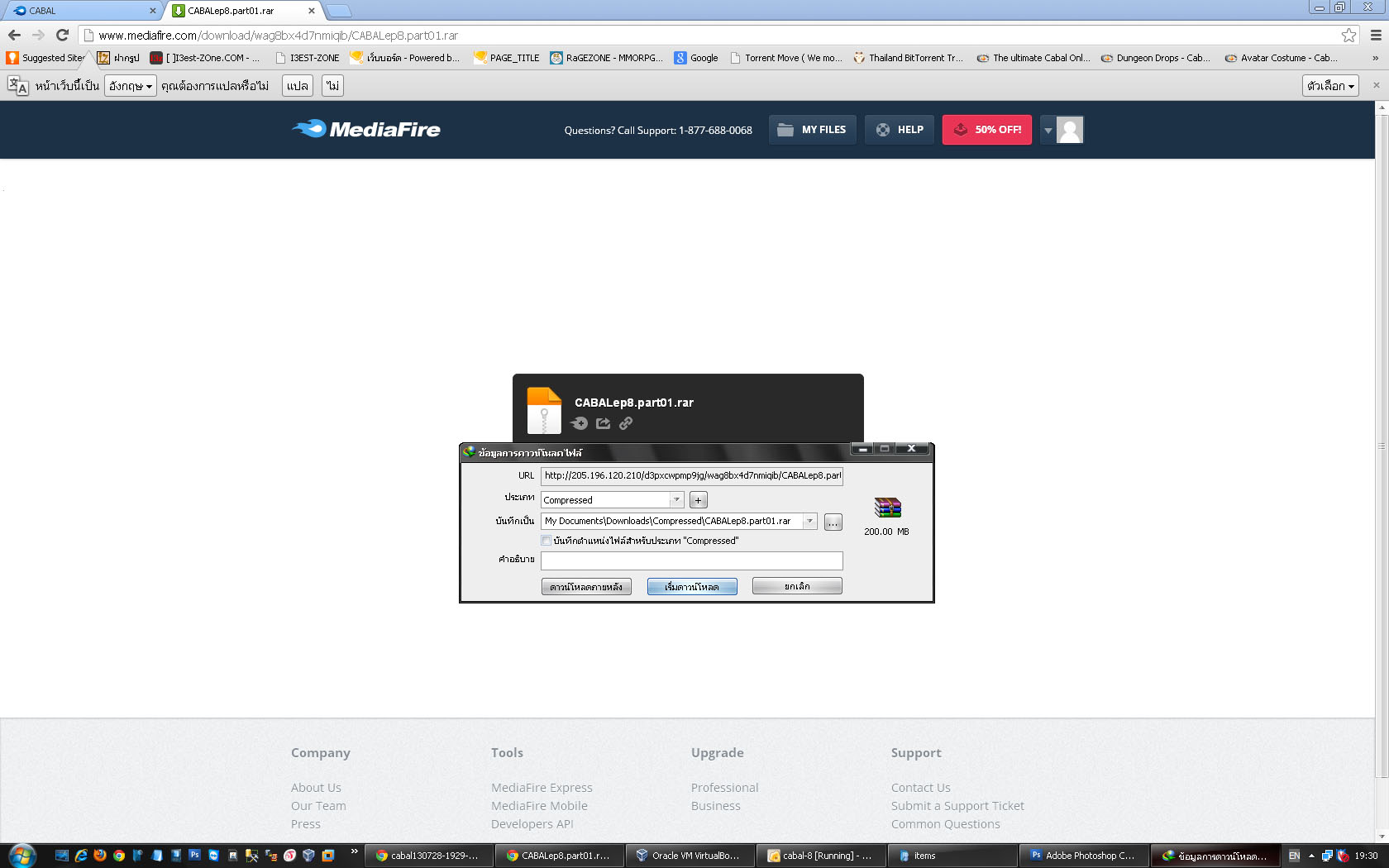Bookmark this page with the star icon
Image resolution: width=1389 pixels, height=868 pixels.
pyautogui.click(x=1348, y=35)
